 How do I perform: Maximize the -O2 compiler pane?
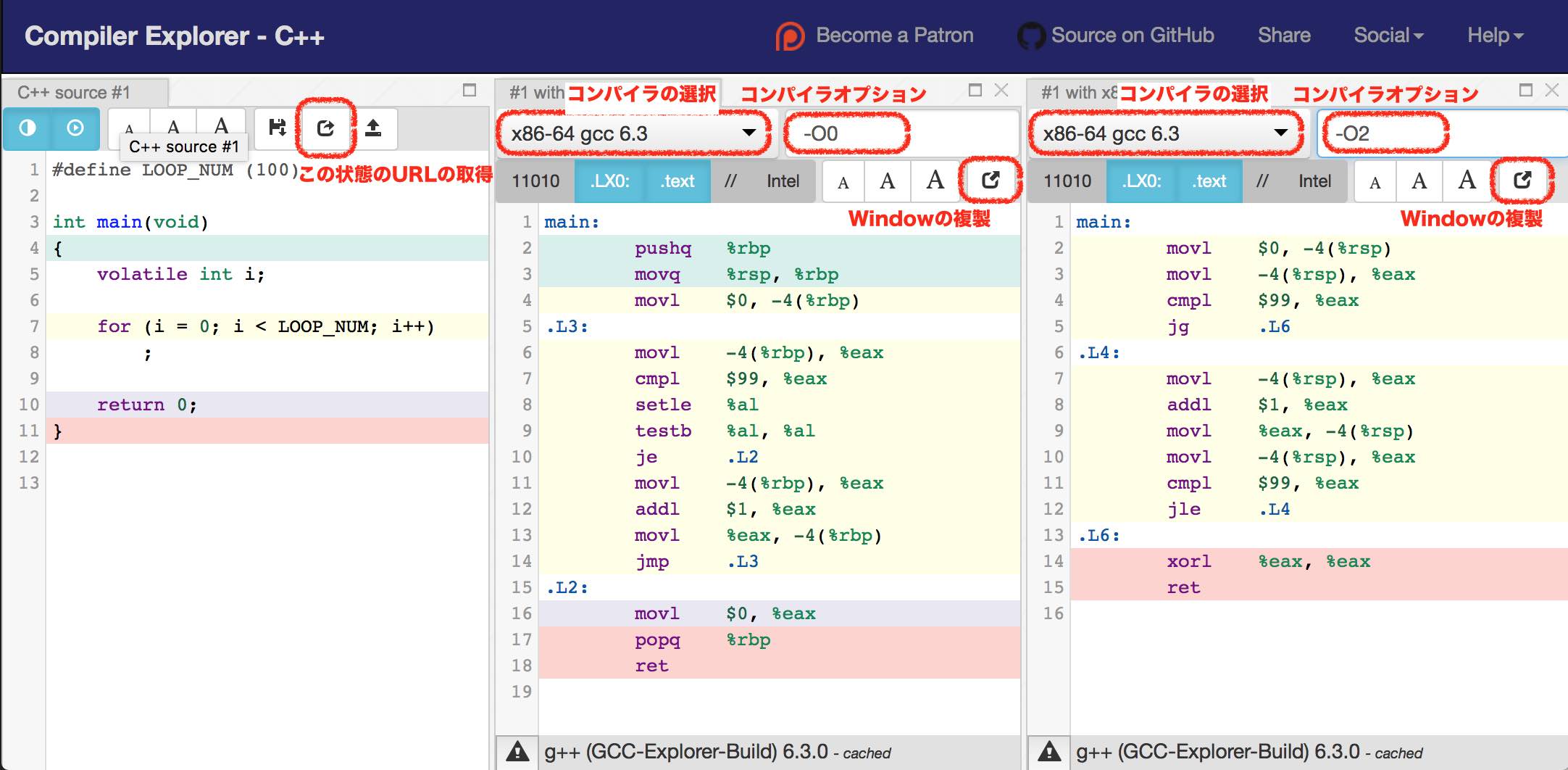(x=1526, y=90)
